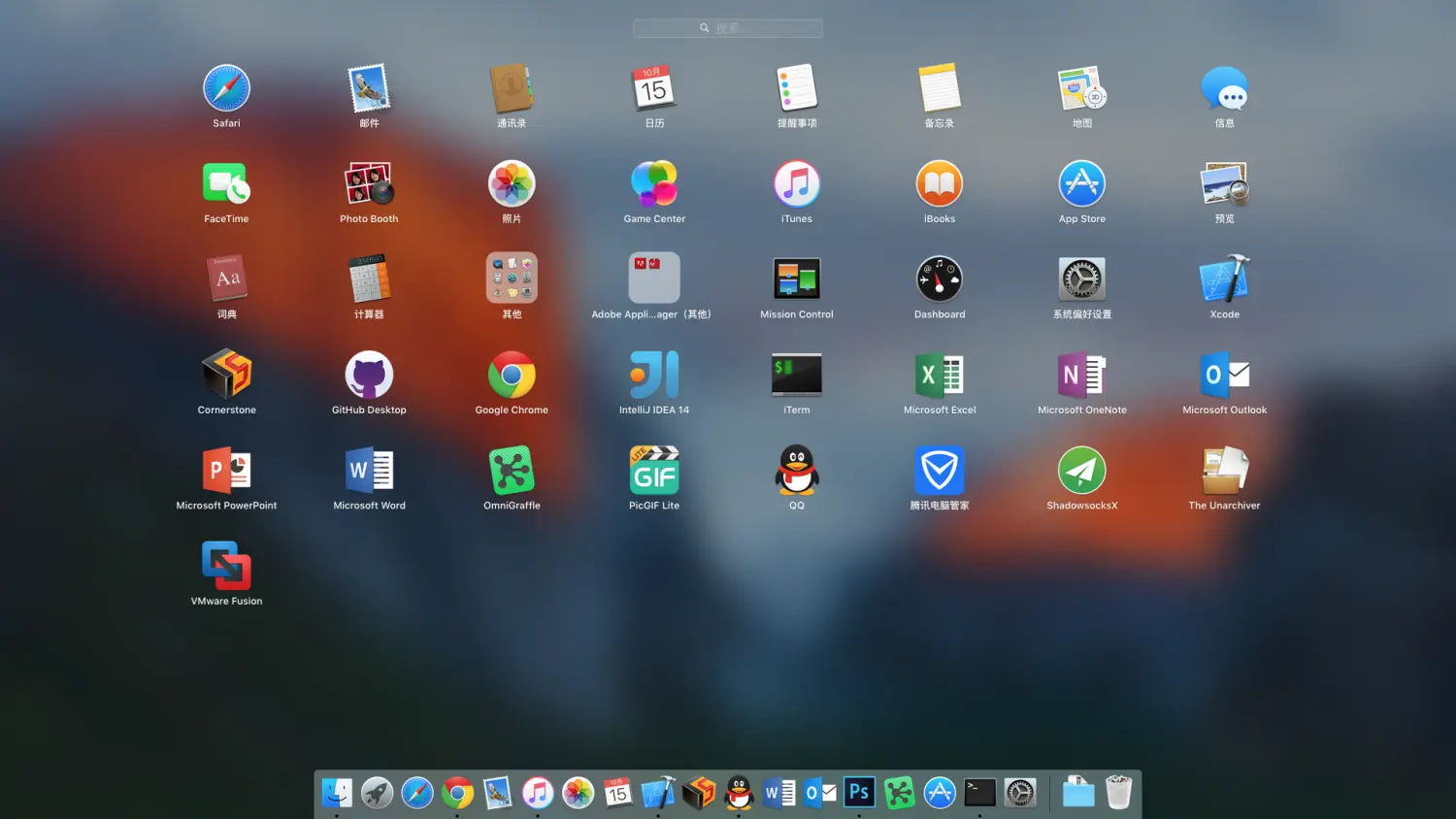Open Safari from the Launchpad grid
Viewport: 1456px width, 819px height.
click(226, 88)
